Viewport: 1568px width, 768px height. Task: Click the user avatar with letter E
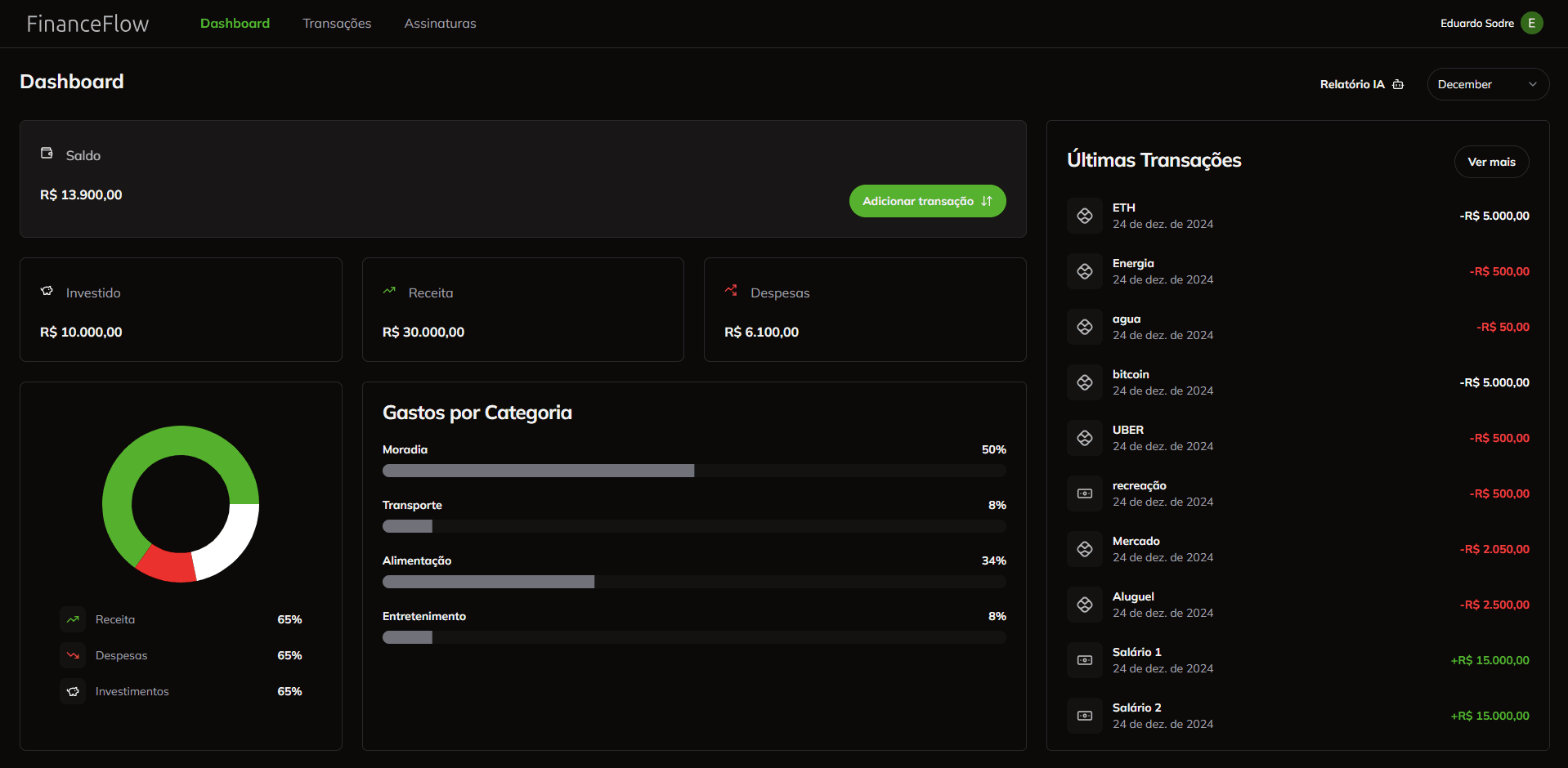coord(1531,23)
